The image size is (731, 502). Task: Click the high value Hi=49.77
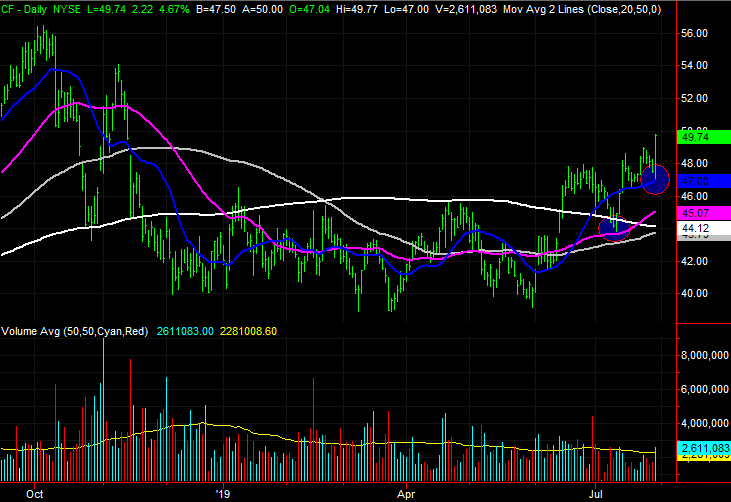point(357,9)
